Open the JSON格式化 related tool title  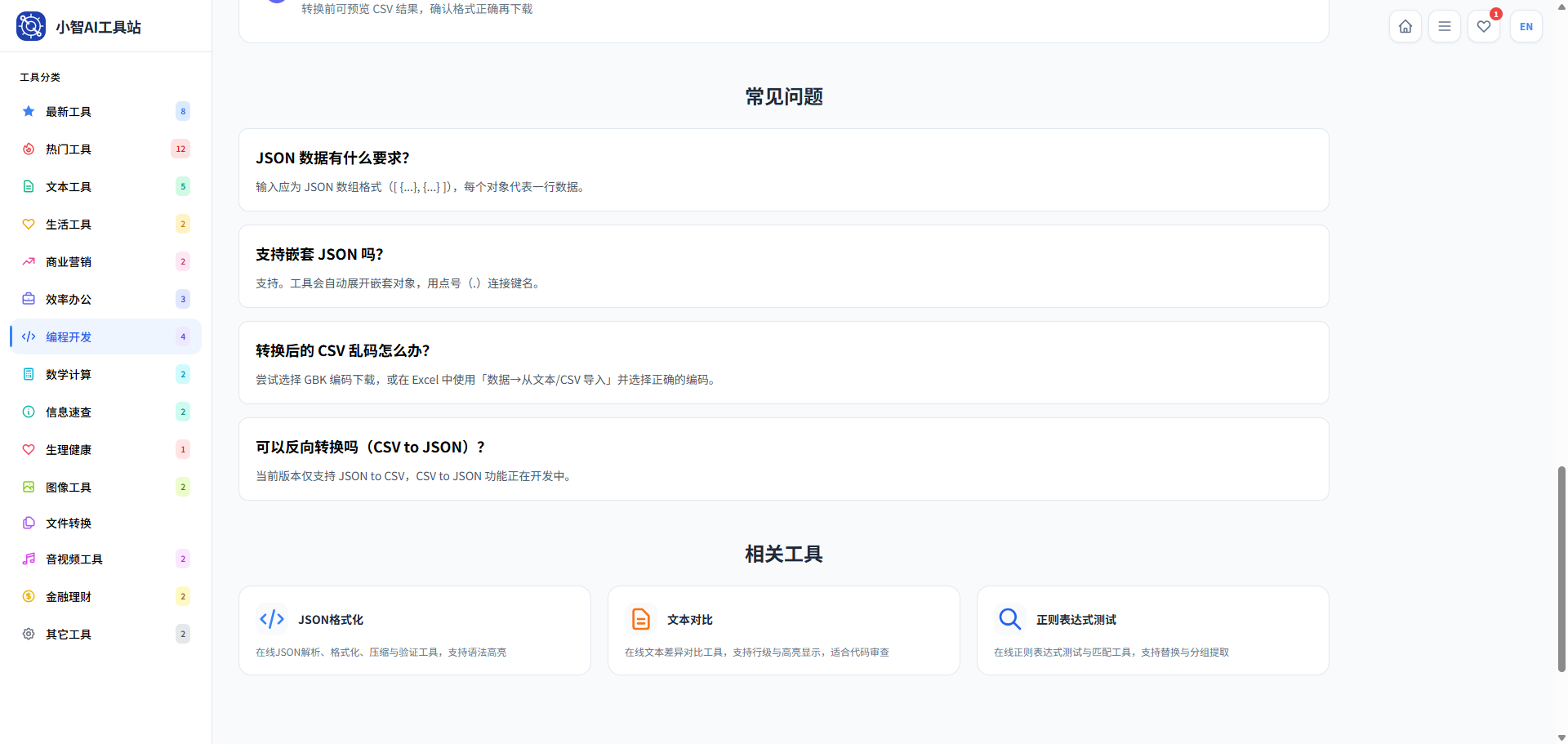pyautogui.click(x=331, y=620)
